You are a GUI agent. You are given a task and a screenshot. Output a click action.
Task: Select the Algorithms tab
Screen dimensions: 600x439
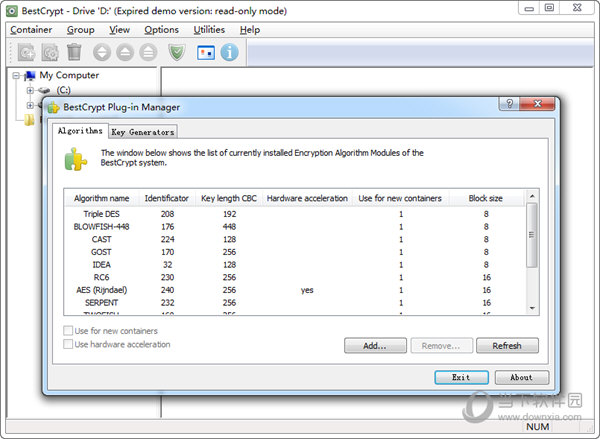coord(80,131)
